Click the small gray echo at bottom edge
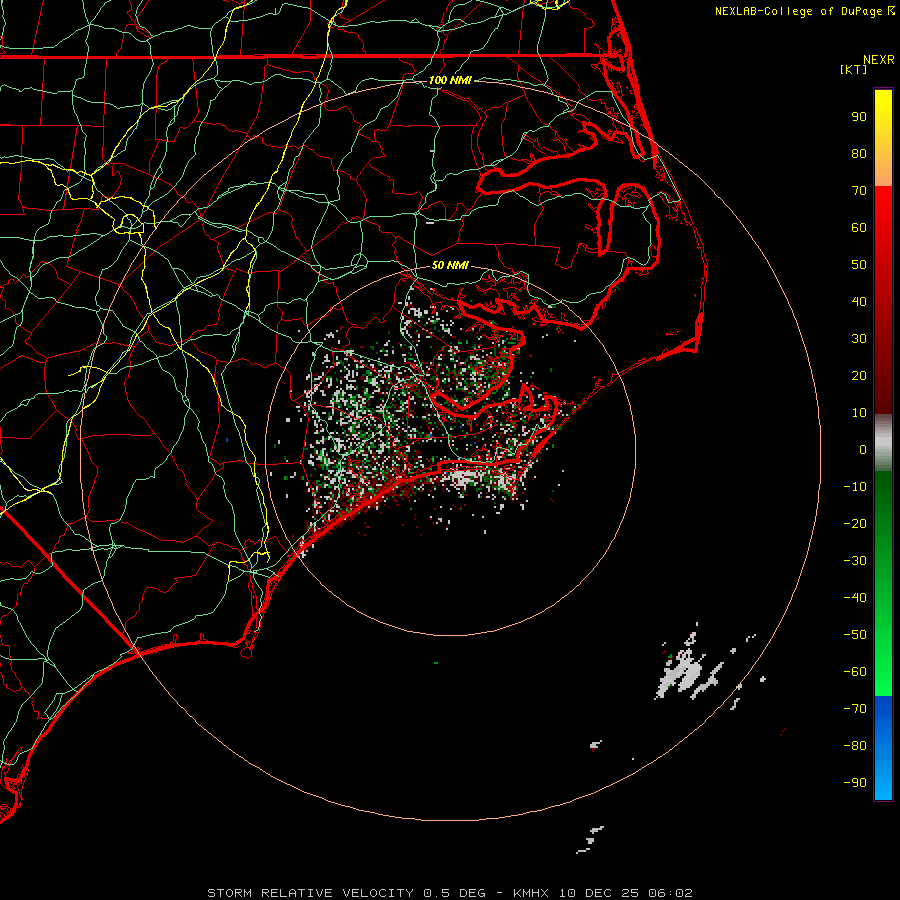Image resolution: width=900 pixels, height=900 pixels. pos(592,838)
